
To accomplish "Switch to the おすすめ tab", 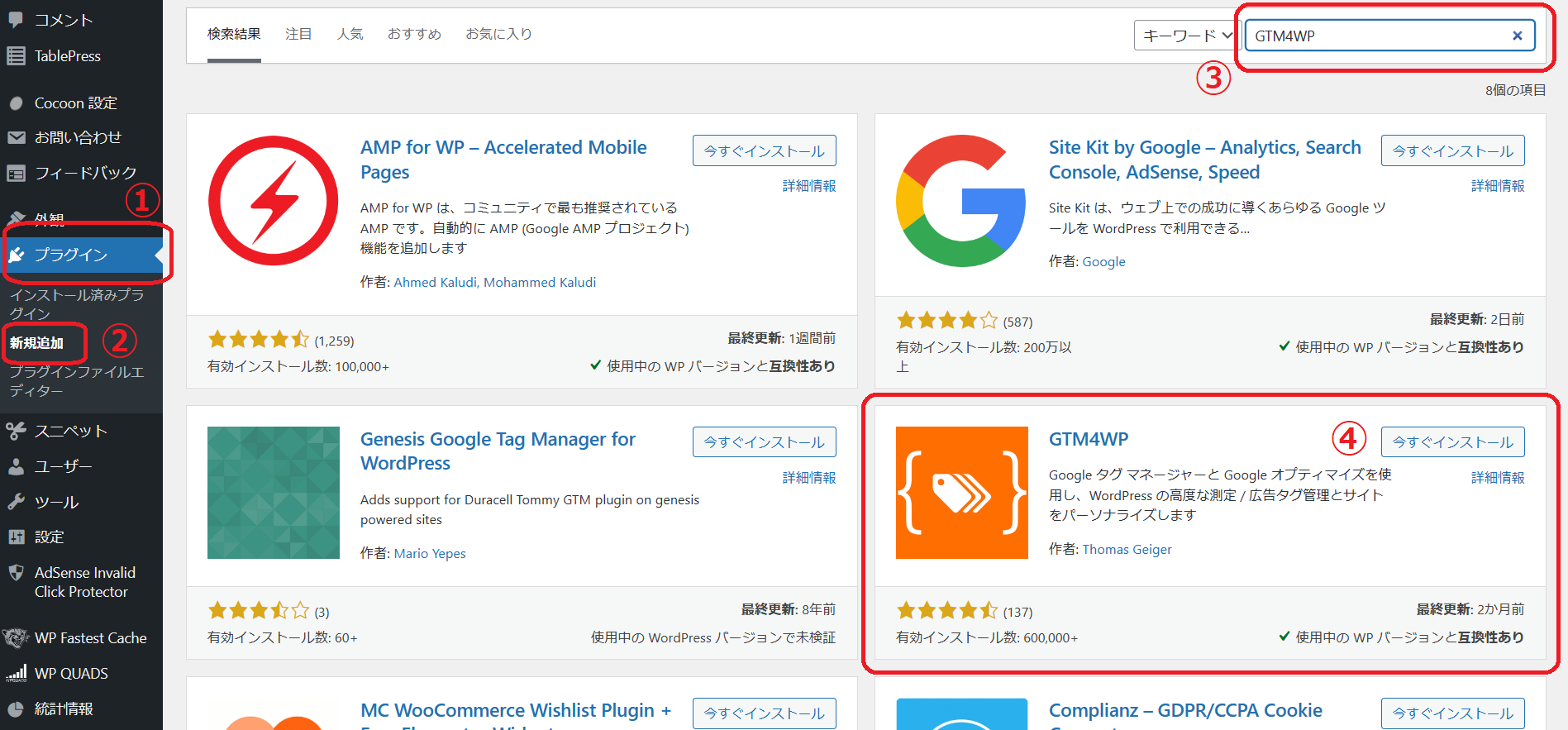I will (x=414, y=34).
